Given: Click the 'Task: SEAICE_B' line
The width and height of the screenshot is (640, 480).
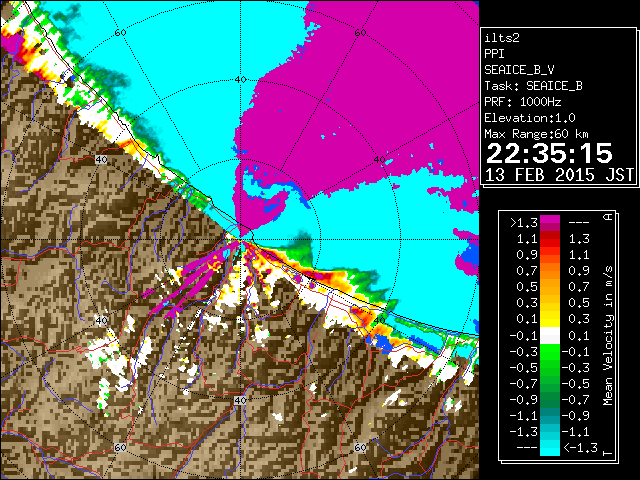Looking at the screenshot, I should [x=533, y=86].
